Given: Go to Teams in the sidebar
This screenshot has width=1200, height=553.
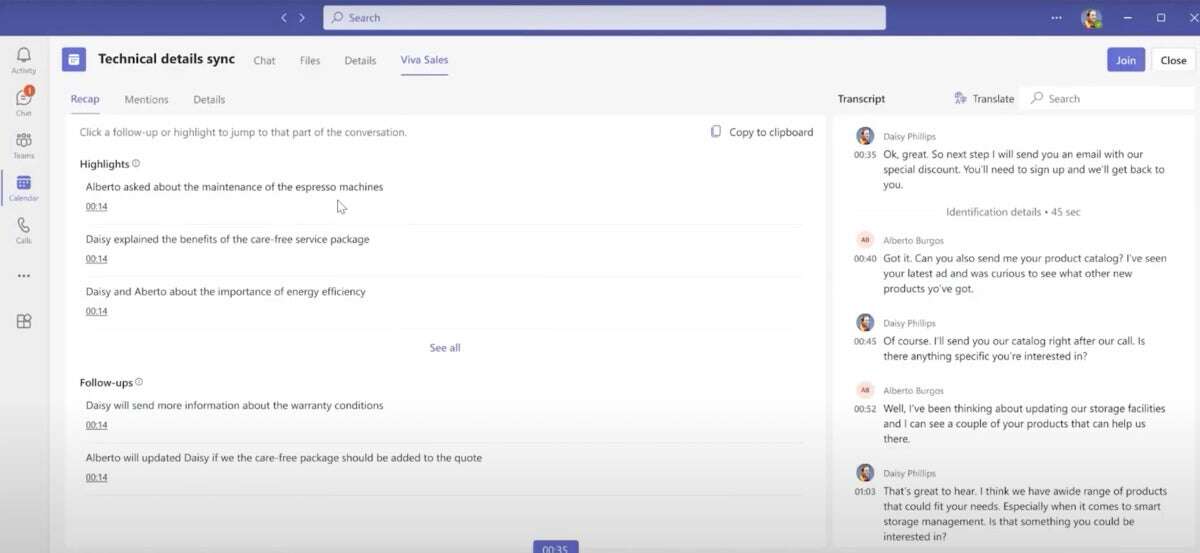Looking at the screenshot, I should click(x=23, y=141).
